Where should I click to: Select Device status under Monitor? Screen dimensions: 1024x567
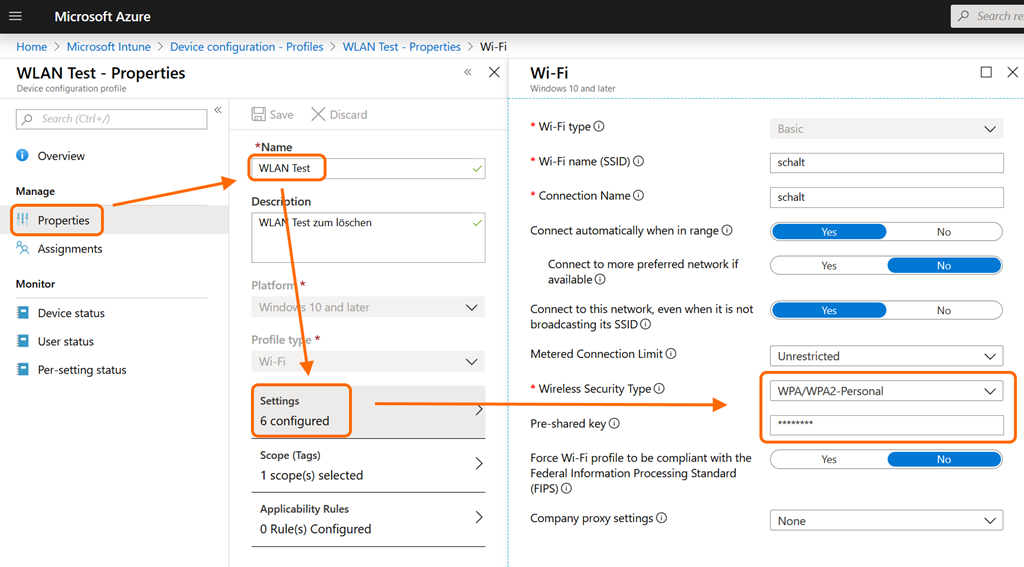71,313
